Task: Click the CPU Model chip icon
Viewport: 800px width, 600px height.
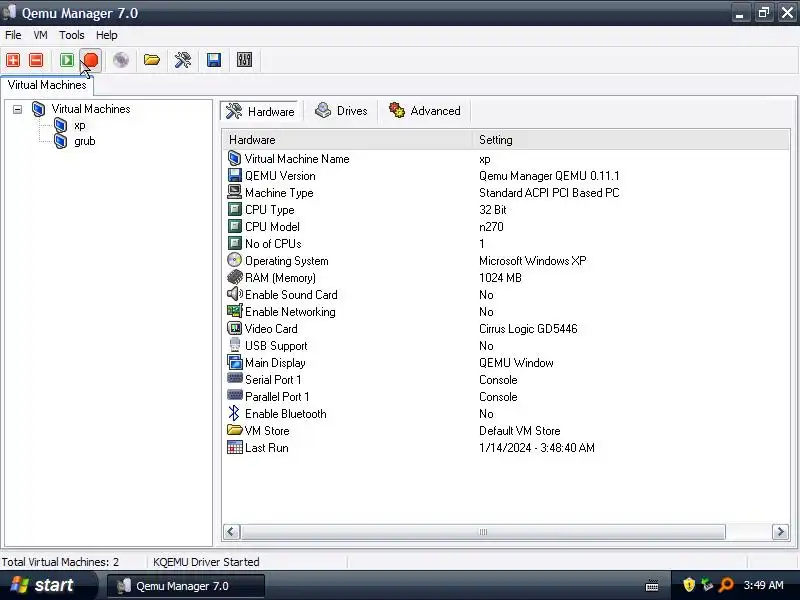Action: tap(234, 226)
